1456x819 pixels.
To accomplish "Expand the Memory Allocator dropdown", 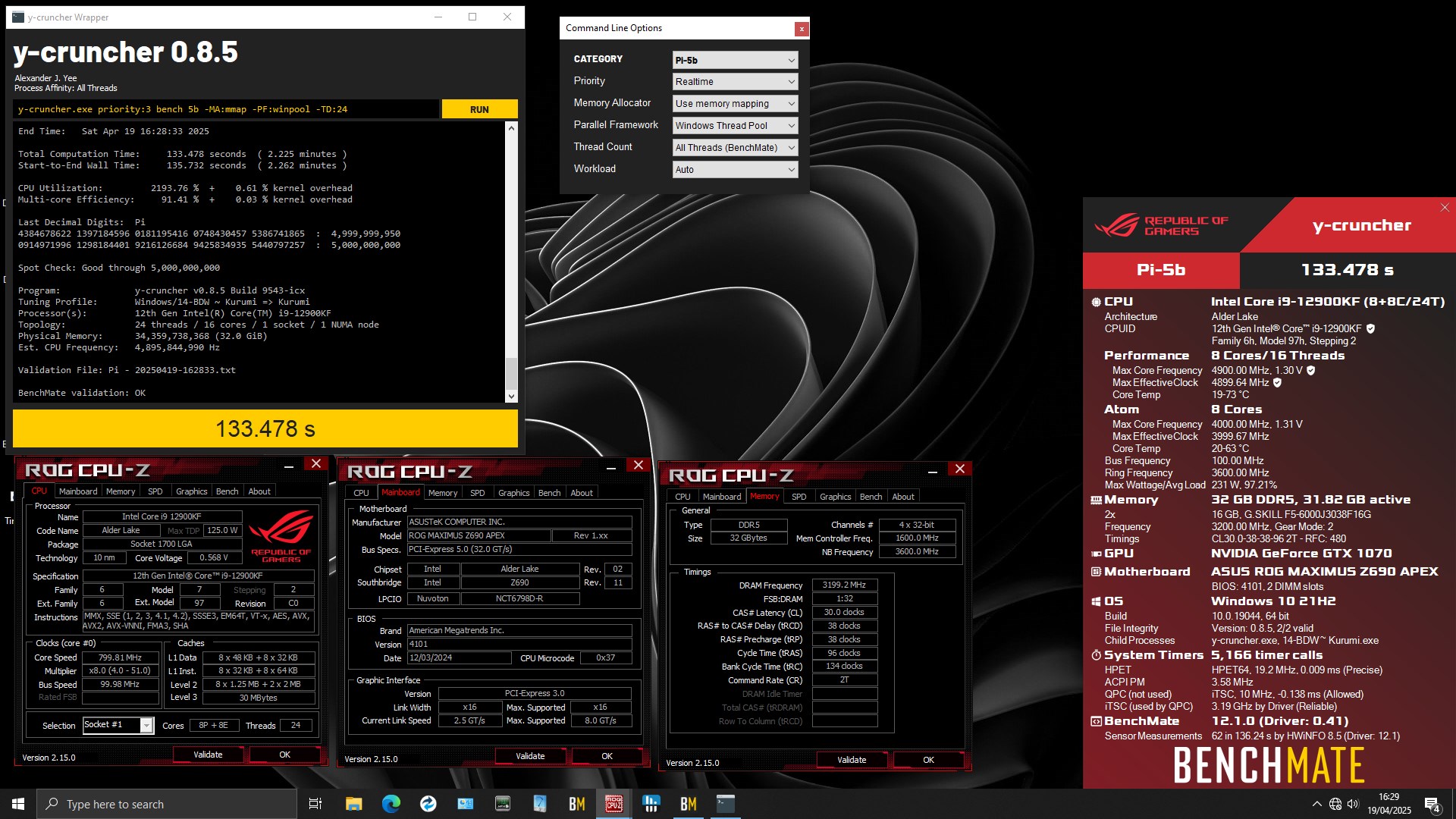I will coord(735,104).
